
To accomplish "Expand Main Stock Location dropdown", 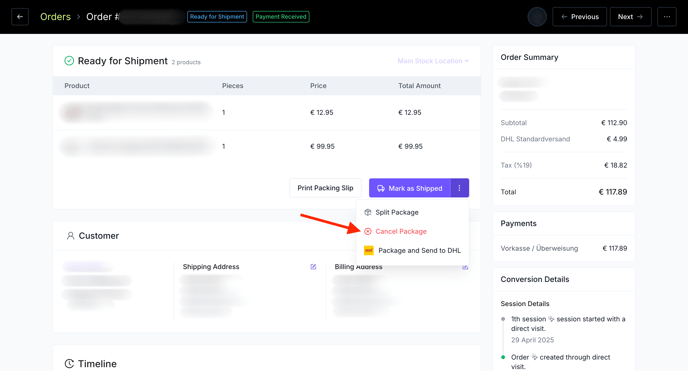I will point(433,61).
